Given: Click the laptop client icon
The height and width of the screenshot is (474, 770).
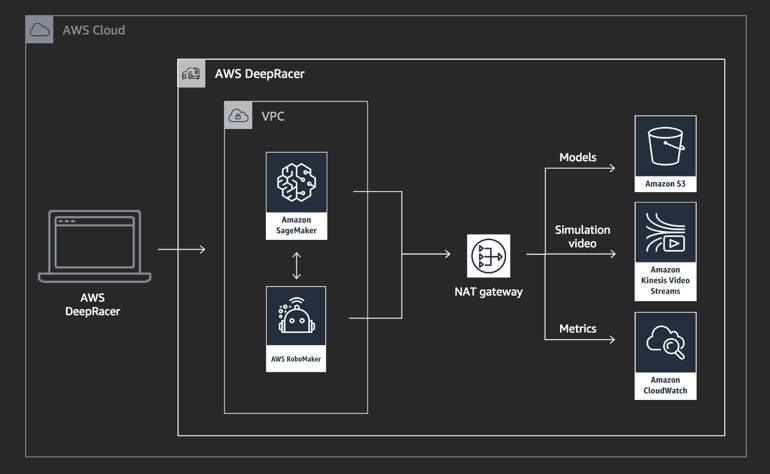Looking at the screenshot, I should (x=95, y=246).
